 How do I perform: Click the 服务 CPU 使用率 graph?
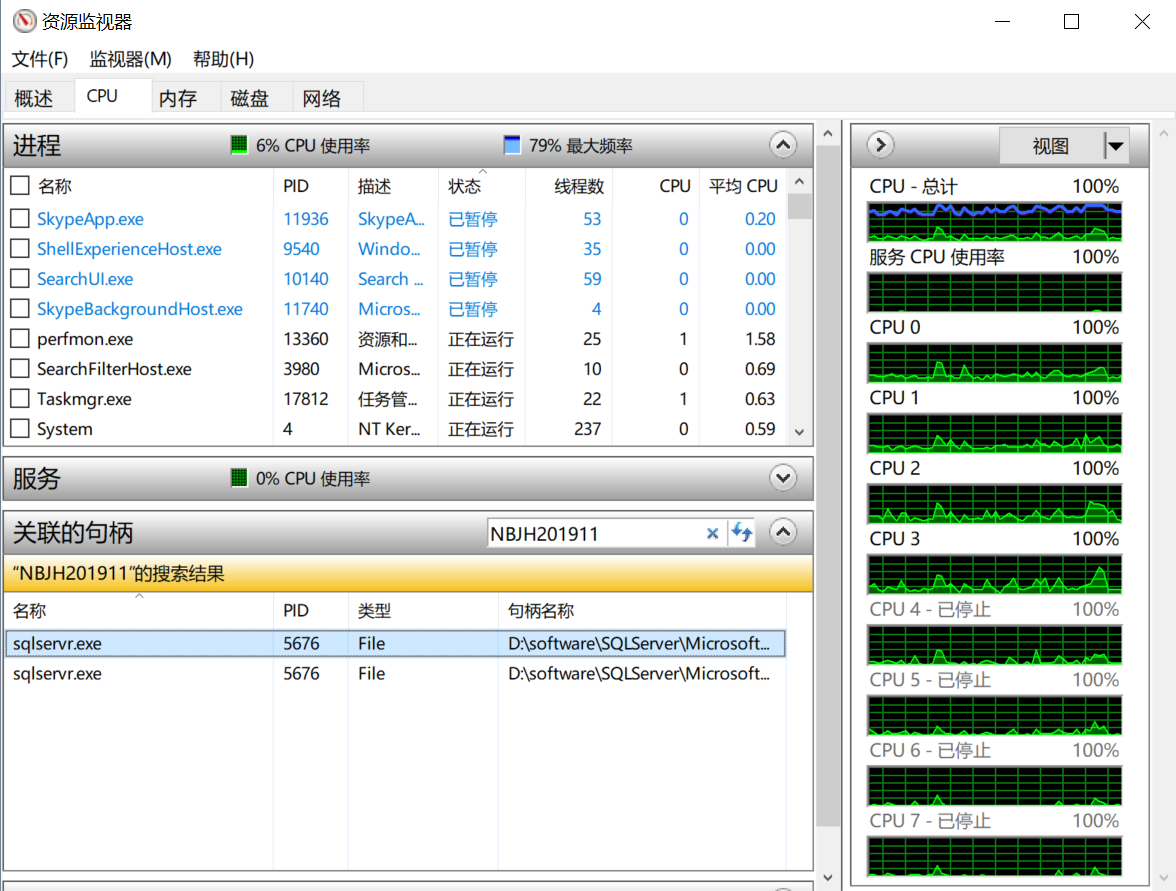click(x=994, y=292)
